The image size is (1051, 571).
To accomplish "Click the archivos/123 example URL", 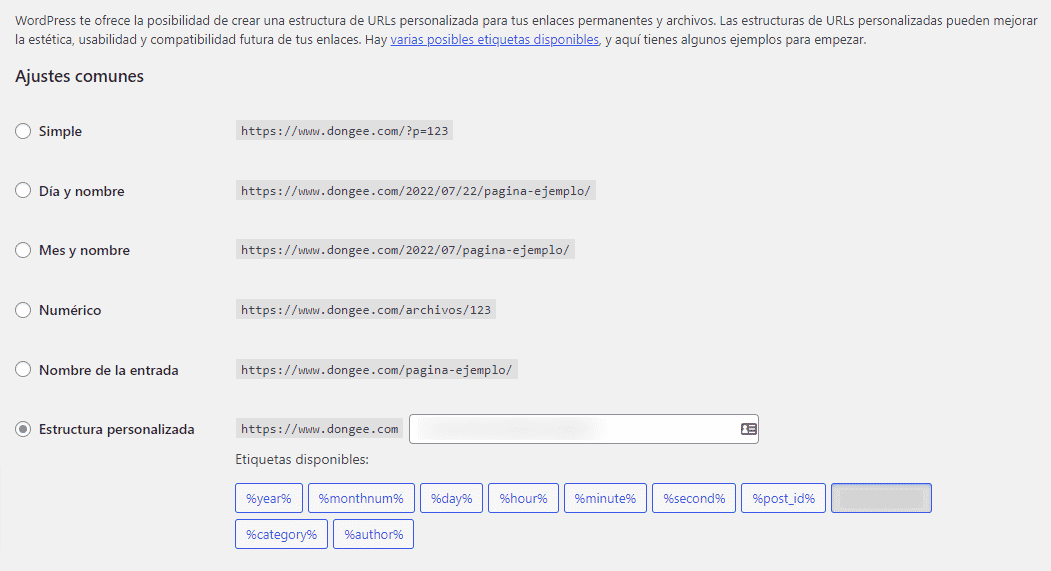I will pyautogui.click(x=366, y=310).
